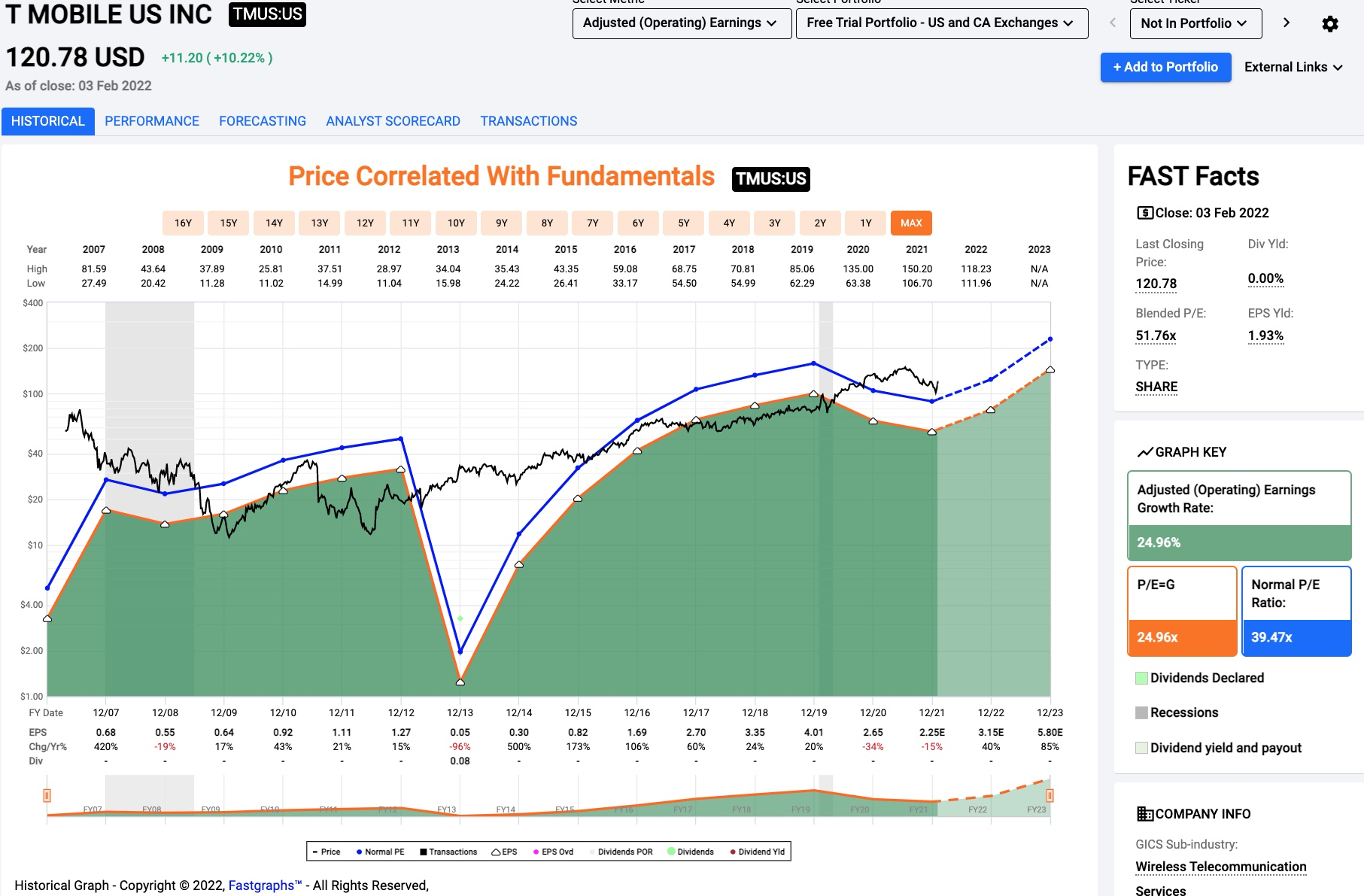Image resolution: width=1364 pixels, height=896 pixels.
Task: Toggle EPS Ovd series in legend
Action: (x=553, y=852)
